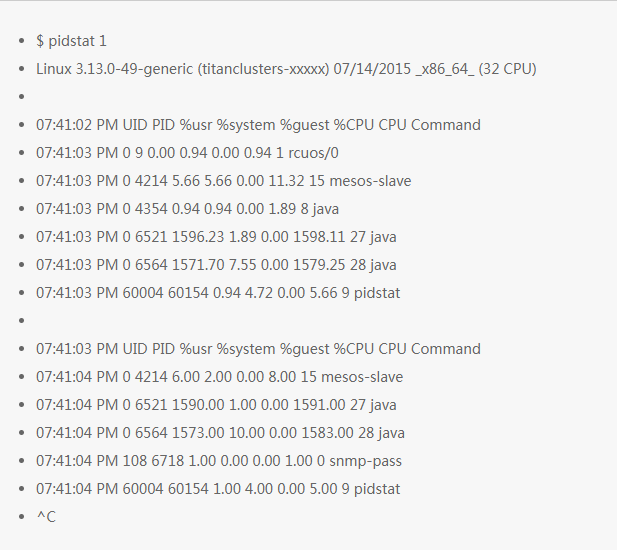This screenshot has height=550, width=617.
Task: Click the snmp-pass process row
Action: coord(218,461)
